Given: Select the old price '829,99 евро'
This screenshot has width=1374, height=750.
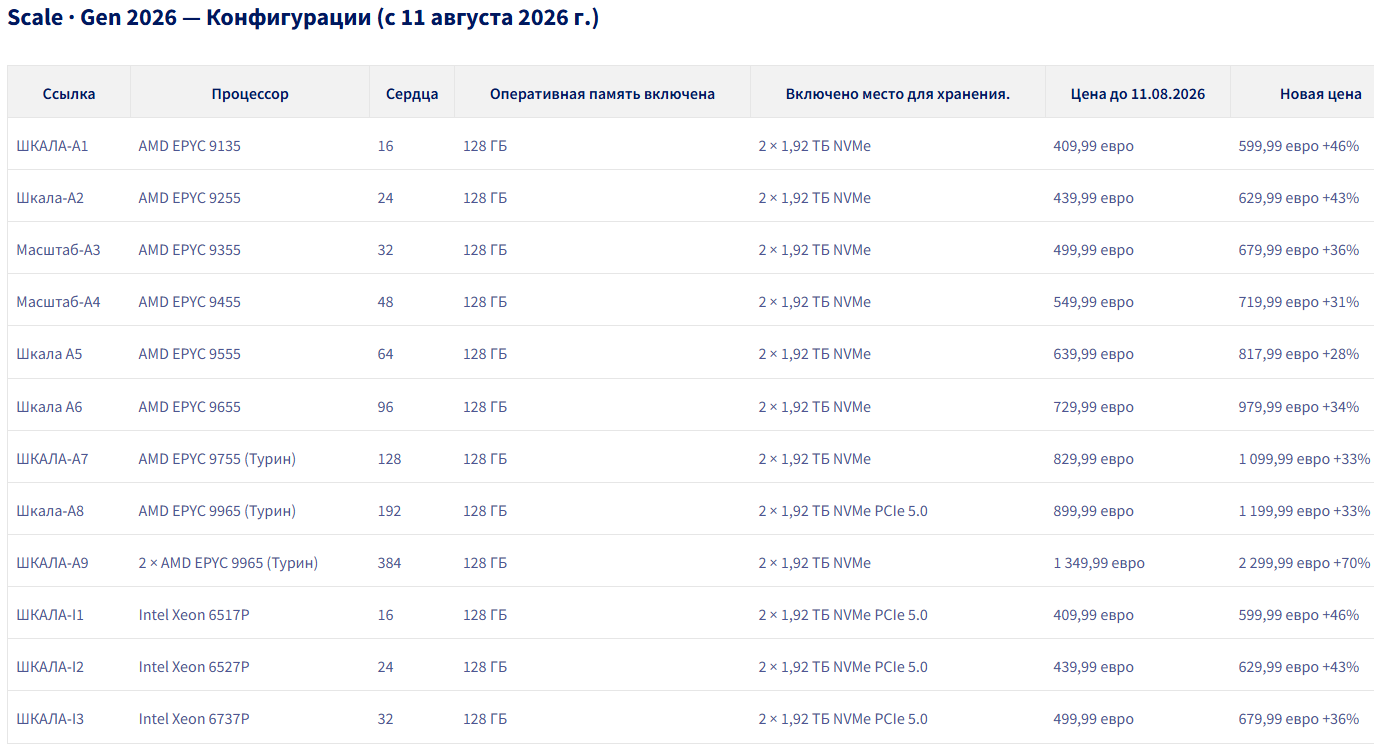Looking at the screenshot, I should 1093,459.
